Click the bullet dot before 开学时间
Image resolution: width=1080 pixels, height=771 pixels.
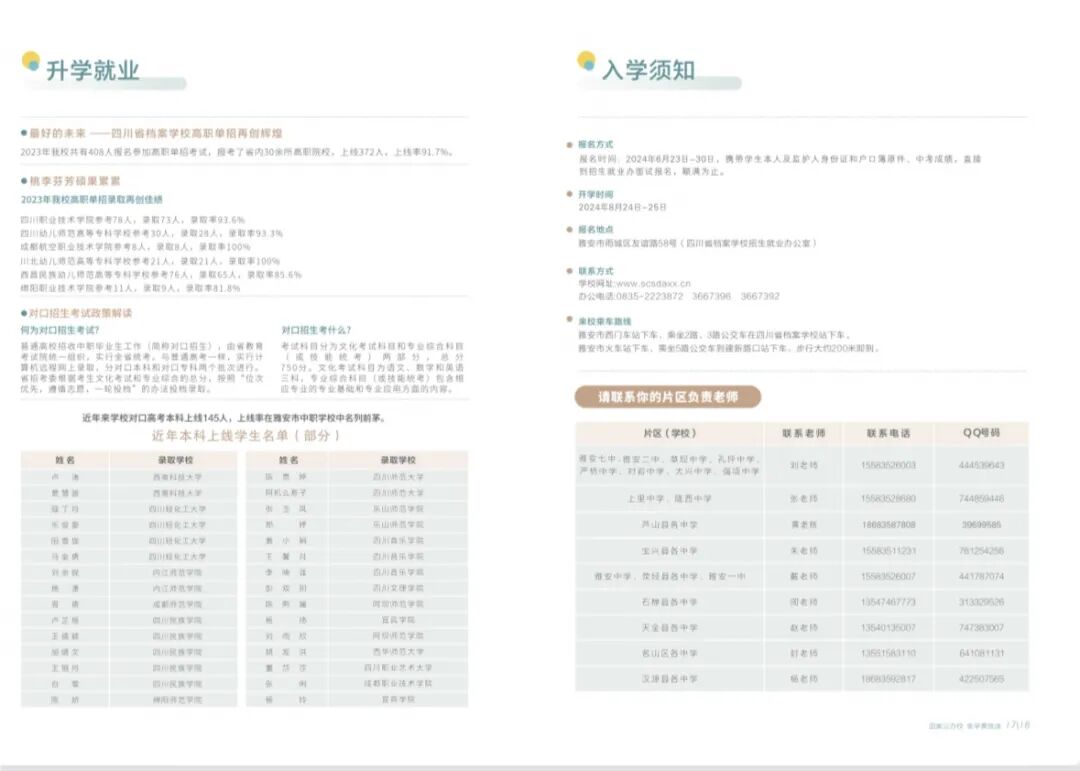coord(569,194)
